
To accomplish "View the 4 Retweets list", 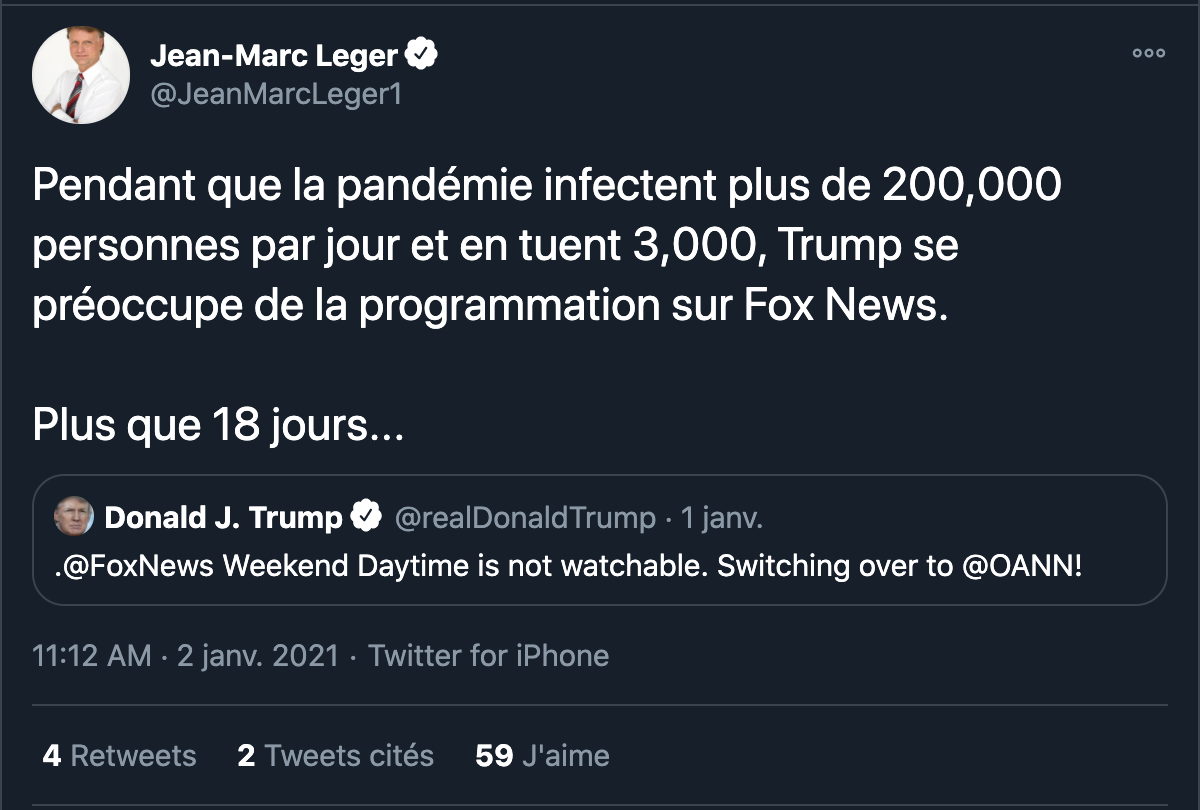I will pyautogui.click(x=119, y=755).
